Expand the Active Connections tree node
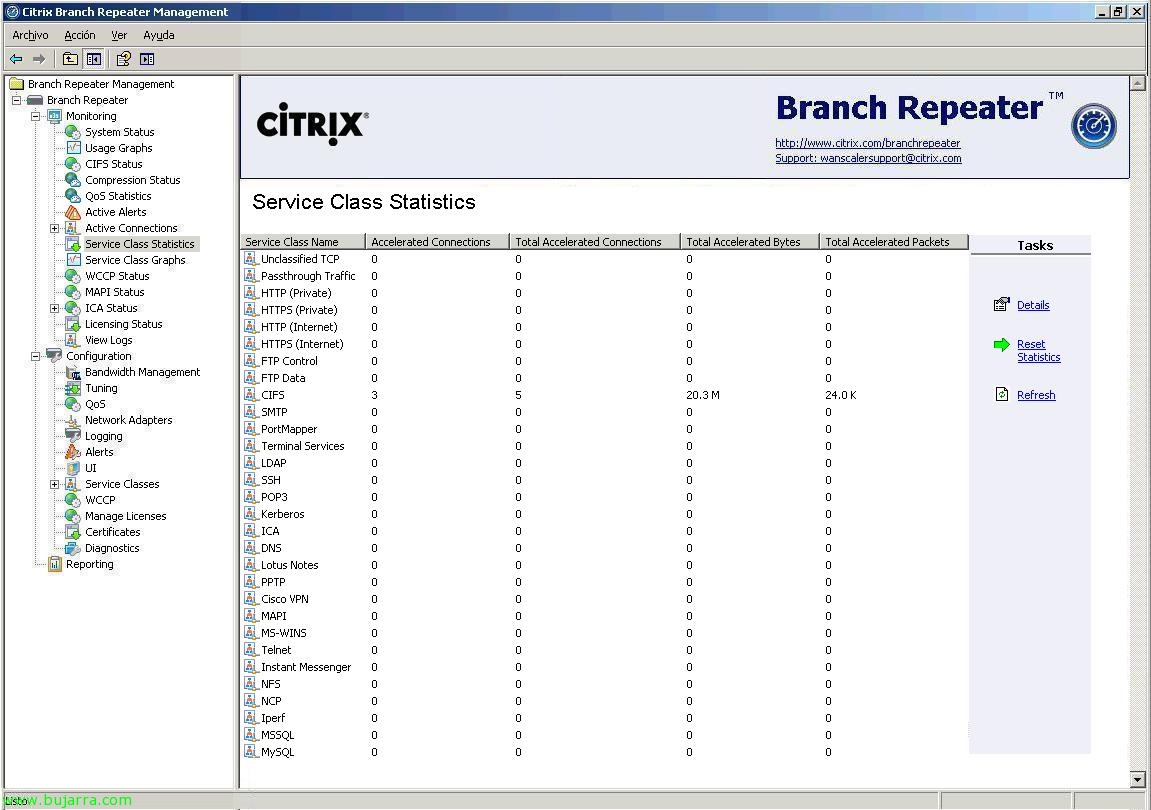Image resolution: width=1151 pixels, height=810 pixels. pyautogui.click(x=54, y=228)
